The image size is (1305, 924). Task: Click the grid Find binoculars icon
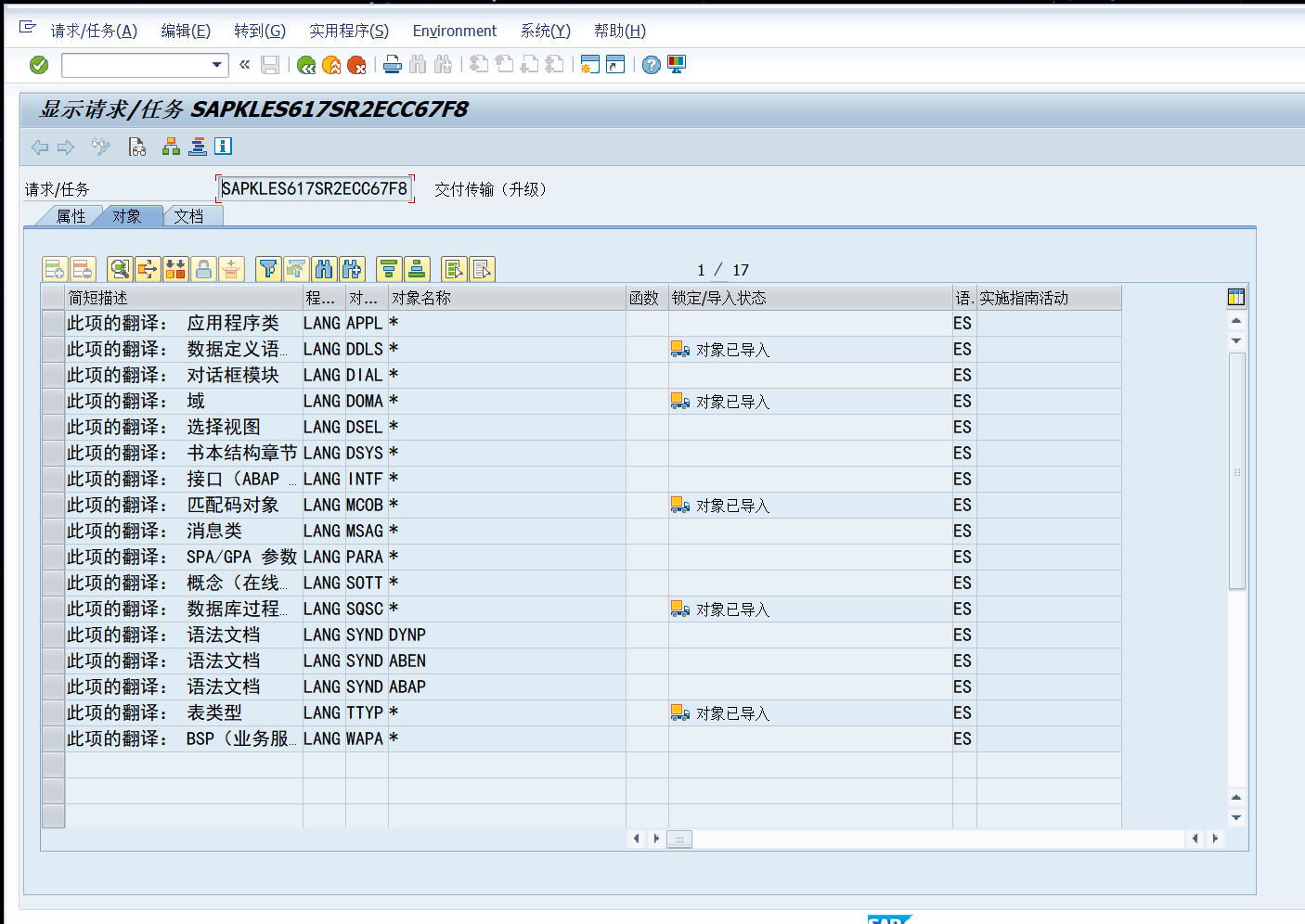point(324,269)
